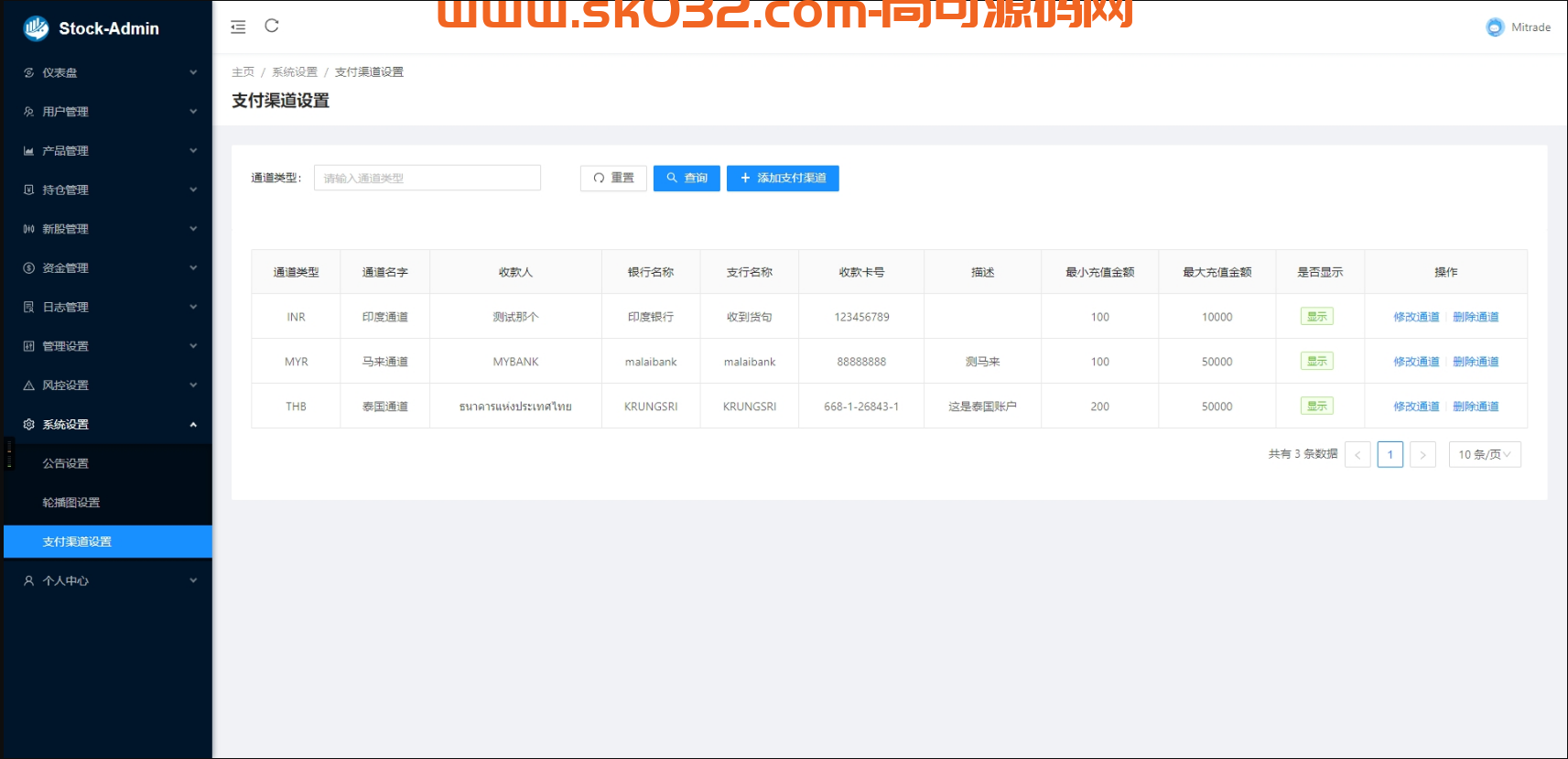
Task: Click 删除通道 for INR row
Action: click(1476, 317)
